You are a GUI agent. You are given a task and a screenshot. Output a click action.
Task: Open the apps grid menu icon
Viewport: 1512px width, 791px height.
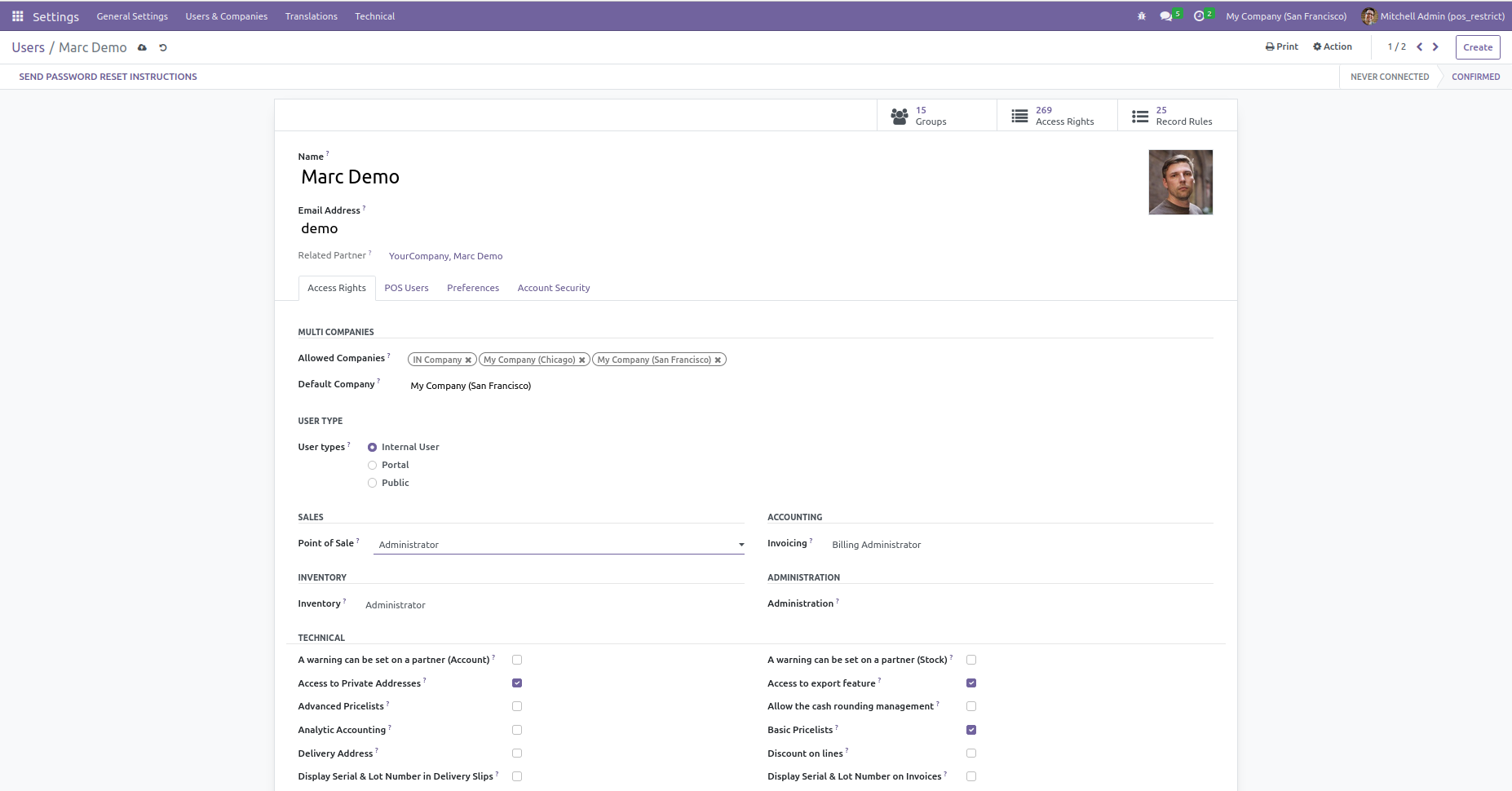coord(17,16)
